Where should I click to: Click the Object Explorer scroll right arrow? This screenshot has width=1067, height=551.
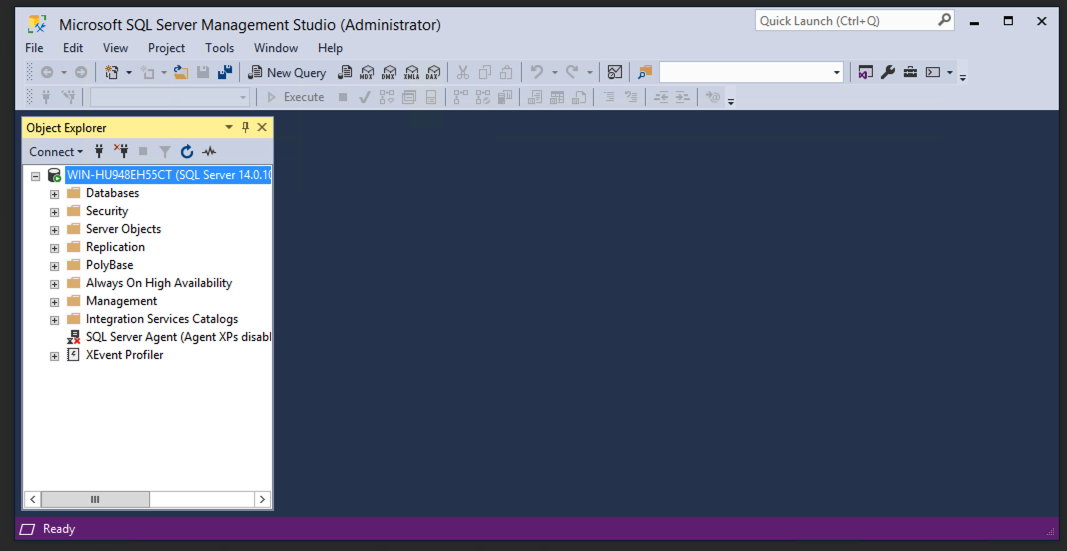(x=263, y=499)
